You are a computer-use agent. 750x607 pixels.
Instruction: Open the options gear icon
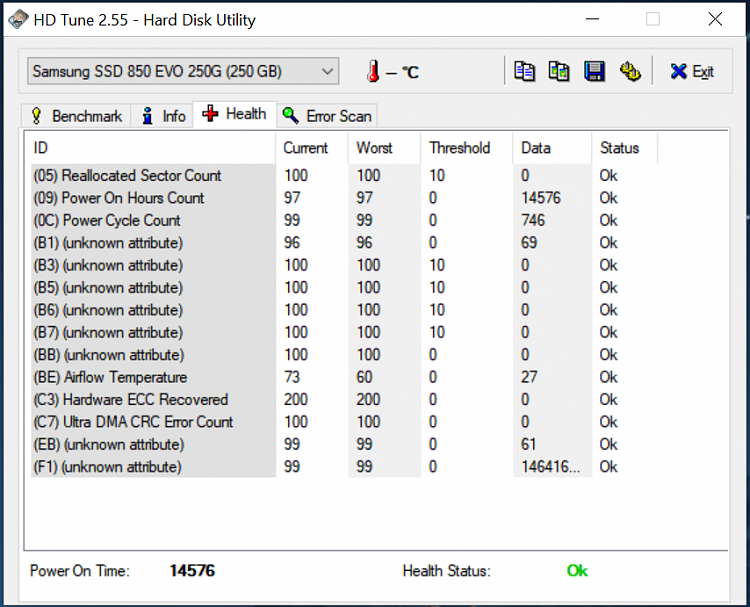pyautogui.click(x=630, y=72)
